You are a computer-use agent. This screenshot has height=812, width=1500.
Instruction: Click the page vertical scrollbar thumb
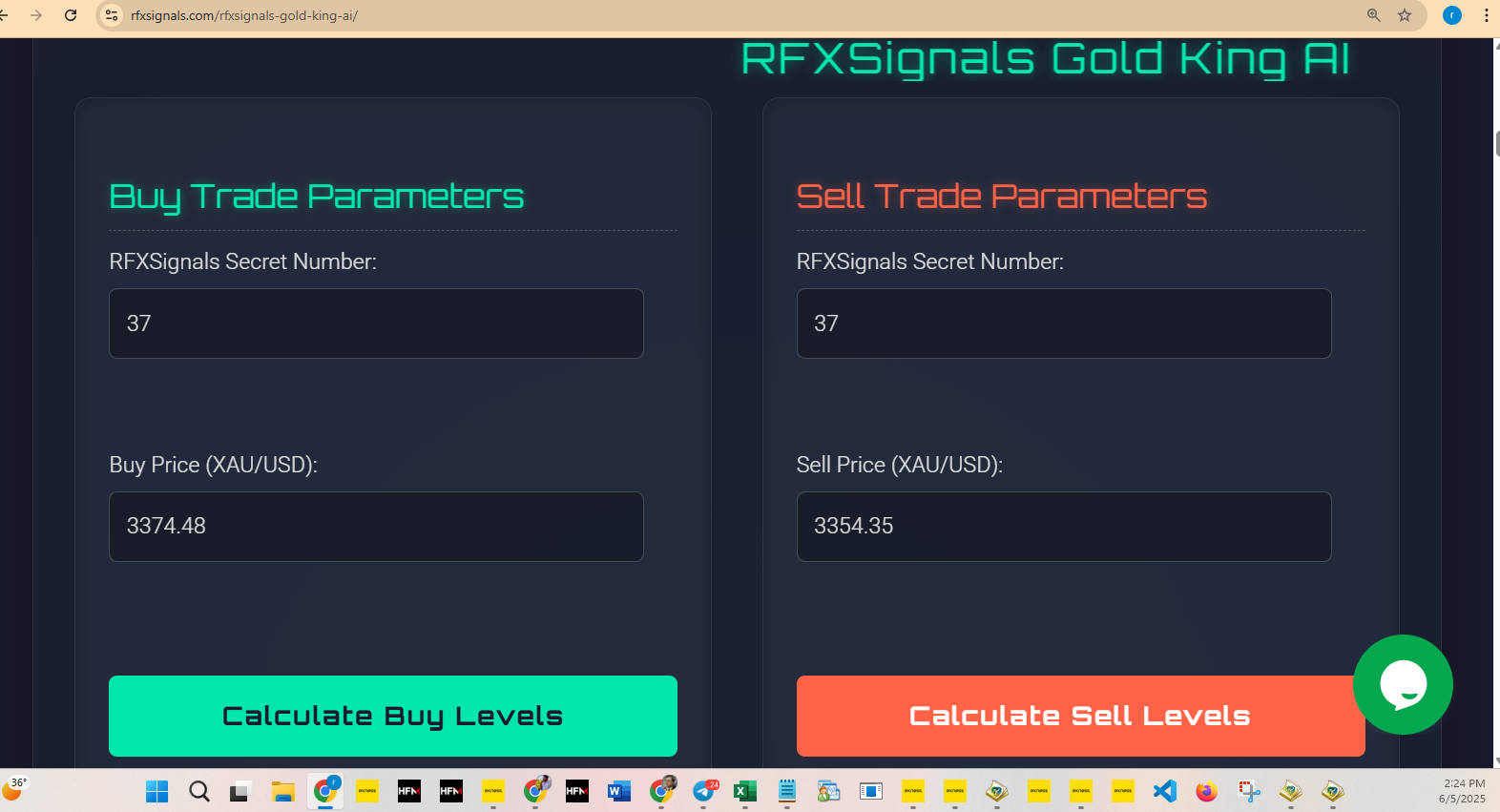point(1496,142)
